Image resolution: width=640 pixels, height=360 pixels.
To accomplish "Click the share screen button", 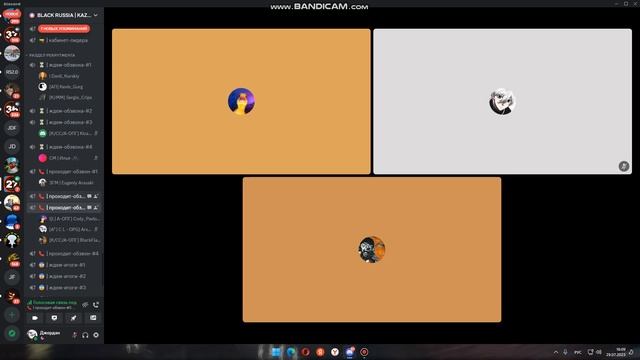I will [x=54, y=318].
